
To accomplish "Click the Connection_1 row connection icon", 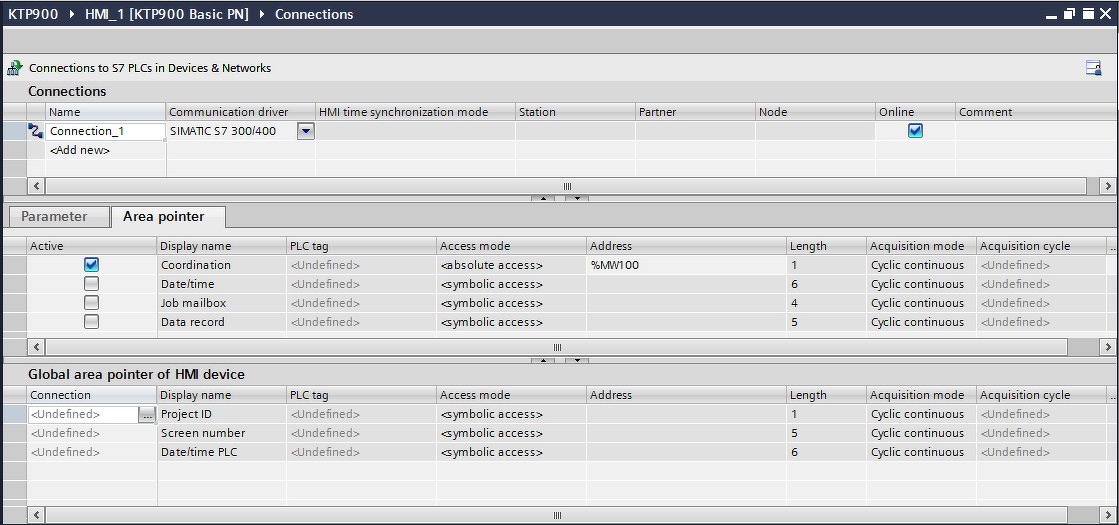I will [36, 130].
